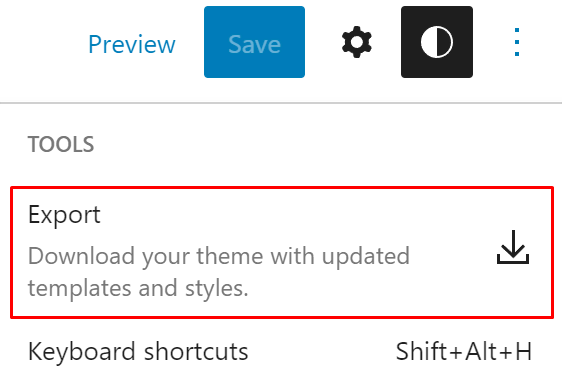This screenshot has width=562, height=383.
Task: Click the Shift+Alt+H shortcut hint
Action: click(x=463, y=351)
